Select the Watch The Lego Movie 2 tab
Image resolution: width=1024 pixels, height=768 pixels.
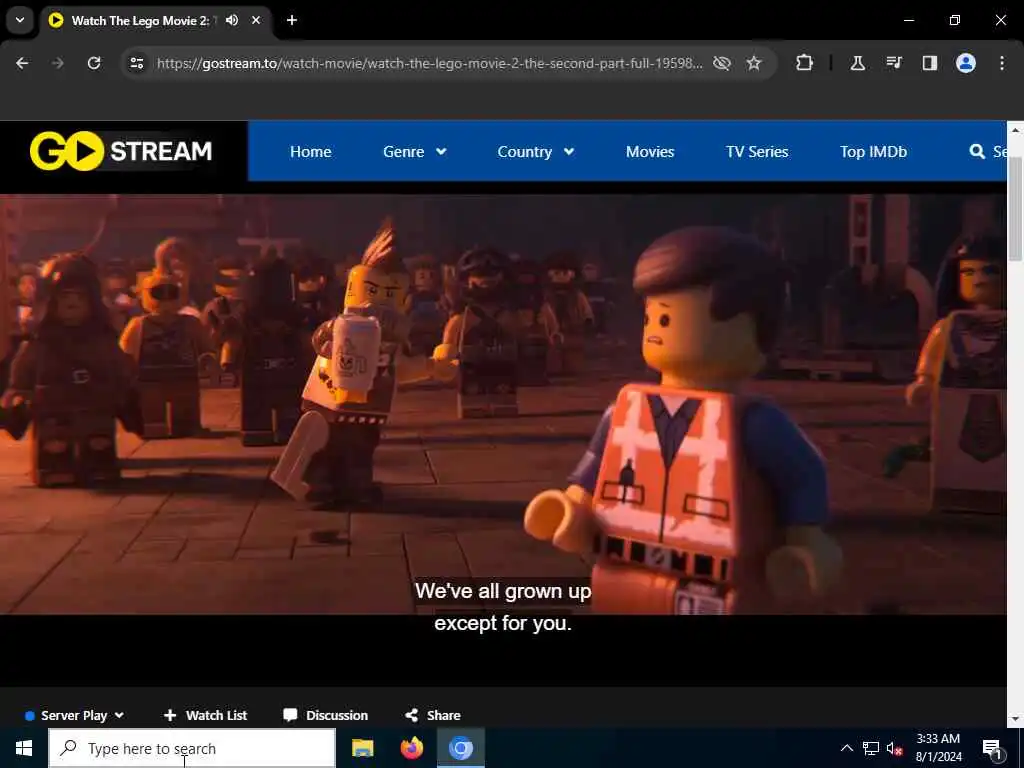tap(140, 20)
